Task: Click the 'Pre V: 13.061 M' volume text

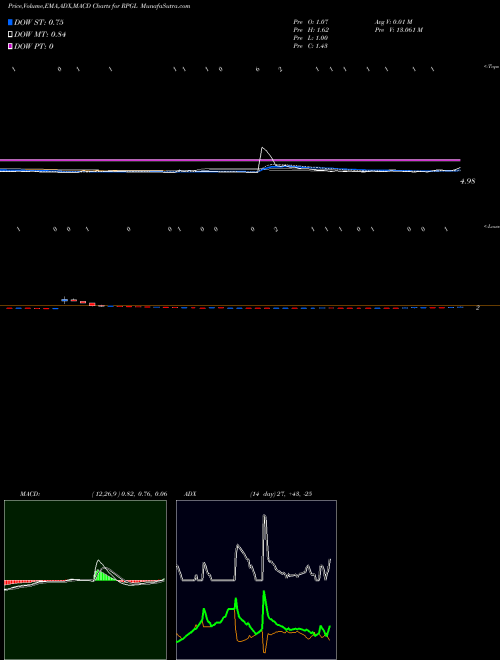Action: [399, 30]
